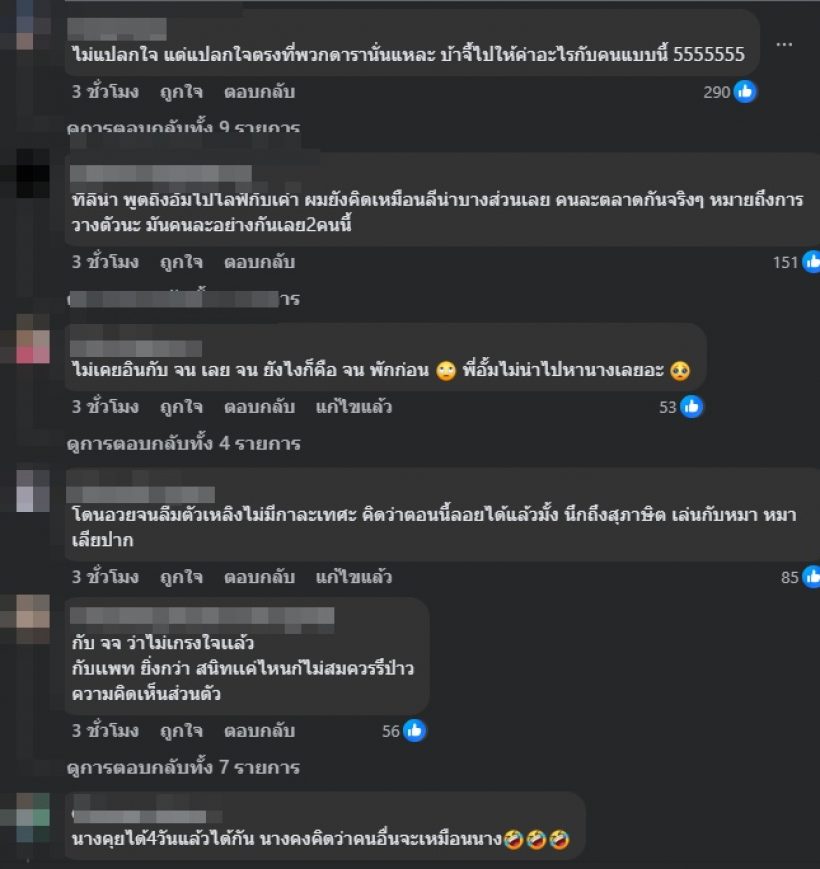Expand the 7 replies under fifth comment
Screen dimensions: 820x869
pos(183,767)
